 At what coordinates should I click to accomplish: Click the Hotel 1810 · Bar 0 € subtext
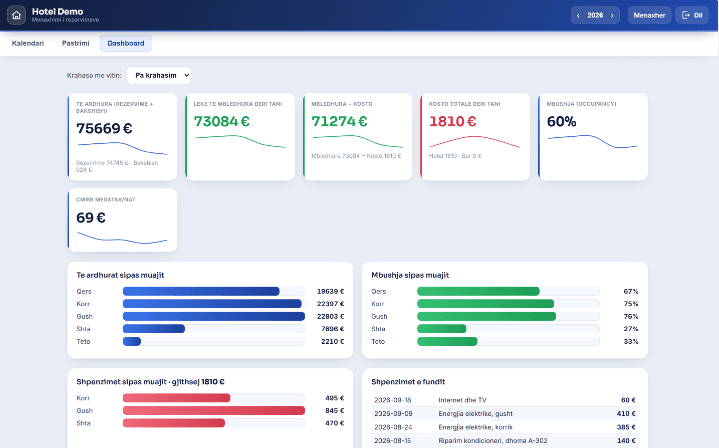click(x=455, y=156)
